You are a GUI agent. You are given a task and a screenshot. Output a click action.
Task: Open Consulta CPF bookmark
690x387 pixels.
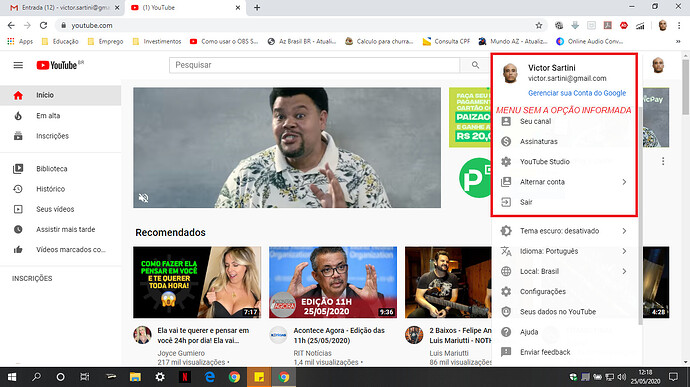pos(446,41)
